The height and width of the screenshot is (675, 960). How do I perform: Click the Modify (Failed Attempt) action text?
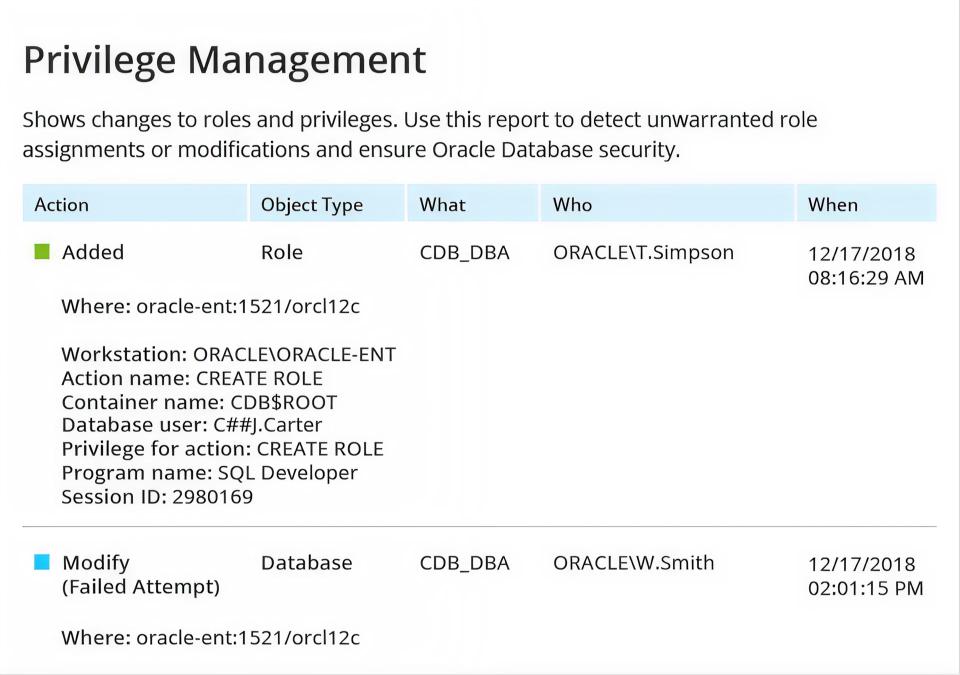click(x=141, y=575)
